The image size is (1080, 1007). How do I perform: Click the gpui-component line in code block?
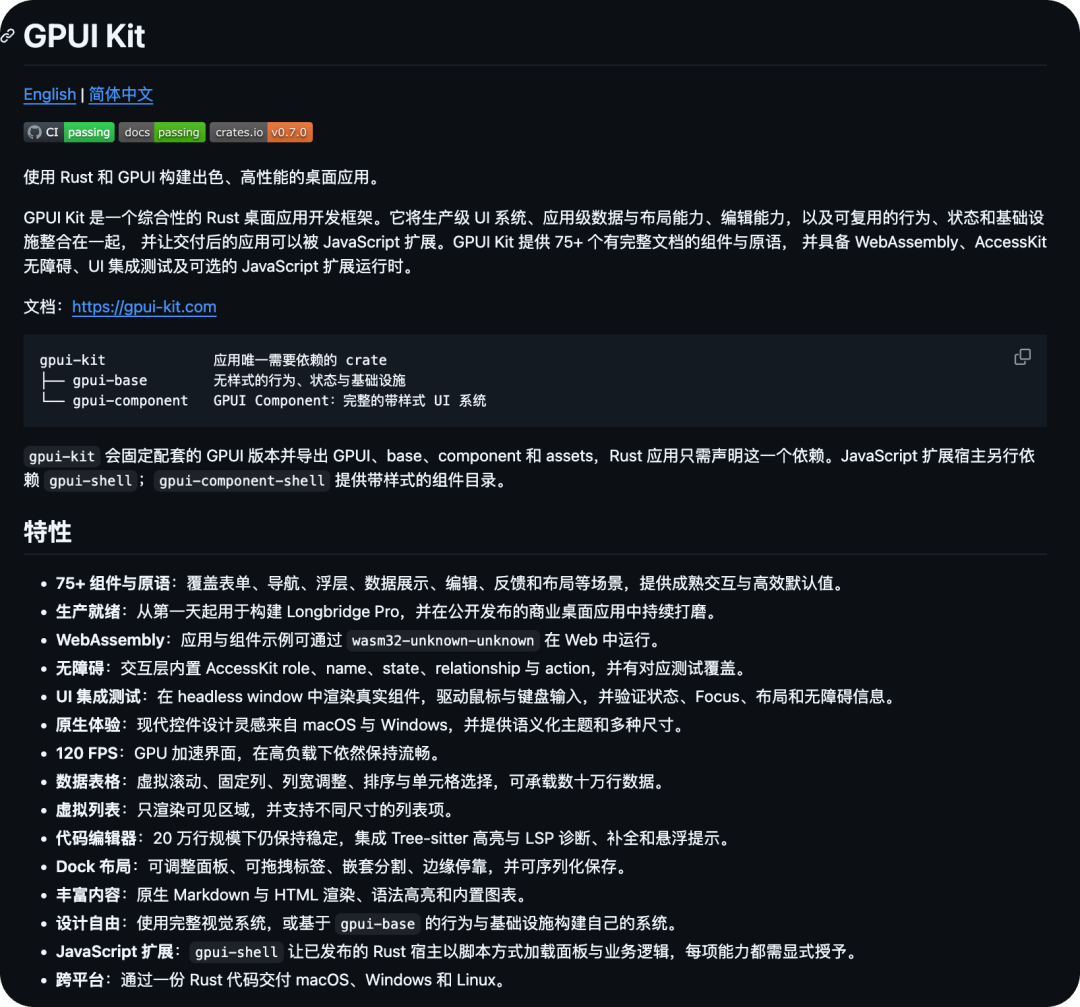tap(263, 401)
